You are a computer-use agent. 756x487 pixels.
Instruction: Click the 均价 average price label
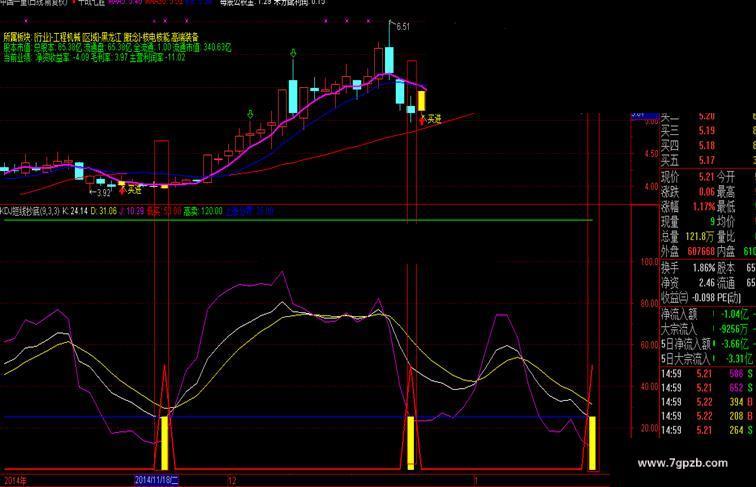click(x=726, y=222)
